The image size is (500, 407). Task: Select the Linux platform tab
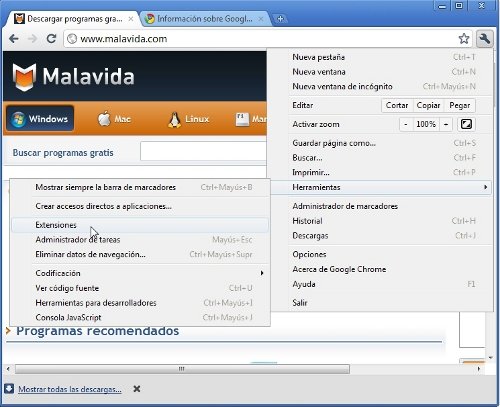coord(188,119)
